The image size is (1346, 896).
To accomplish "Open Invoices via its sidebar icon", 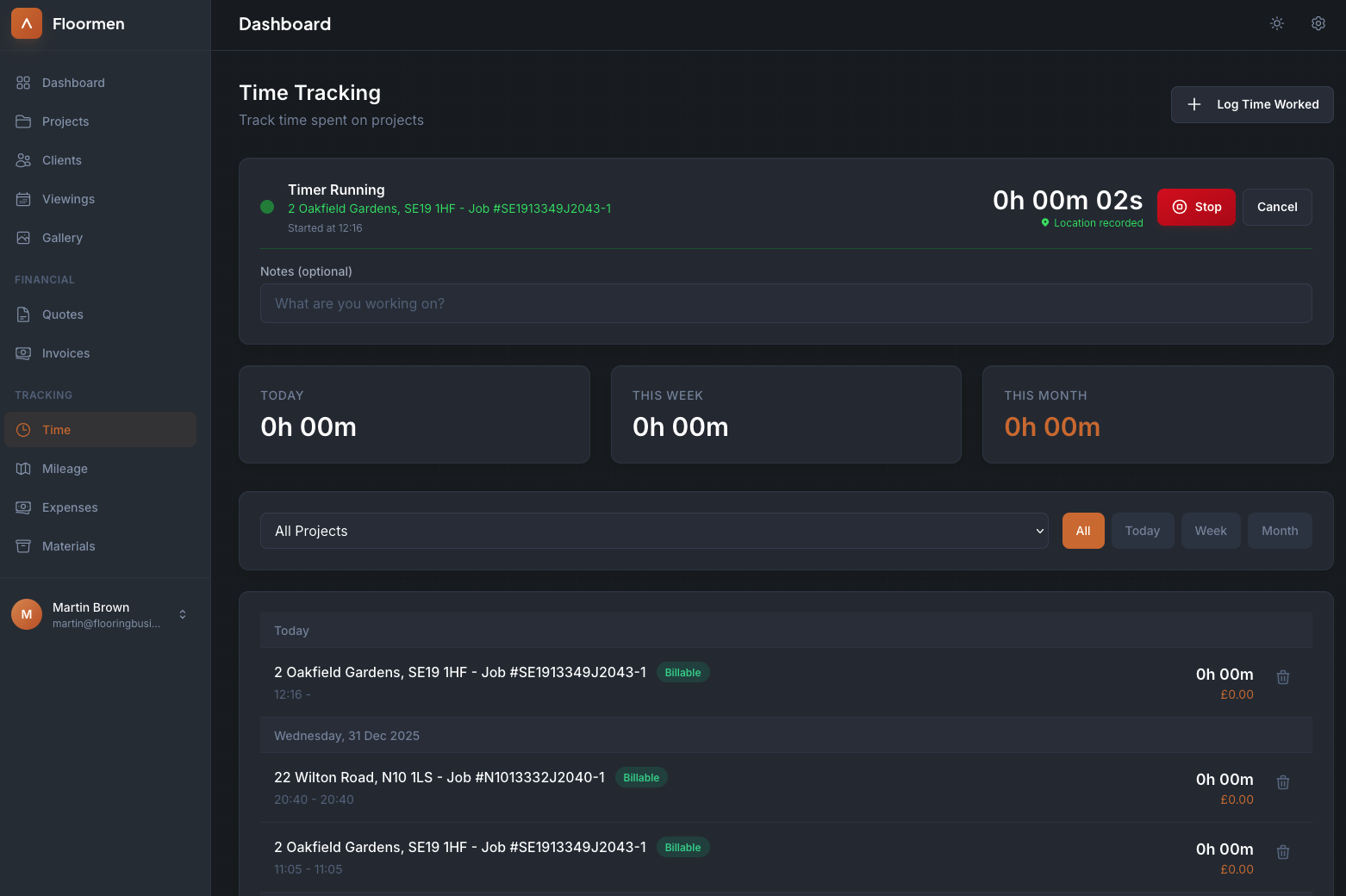I will point(24,353).
